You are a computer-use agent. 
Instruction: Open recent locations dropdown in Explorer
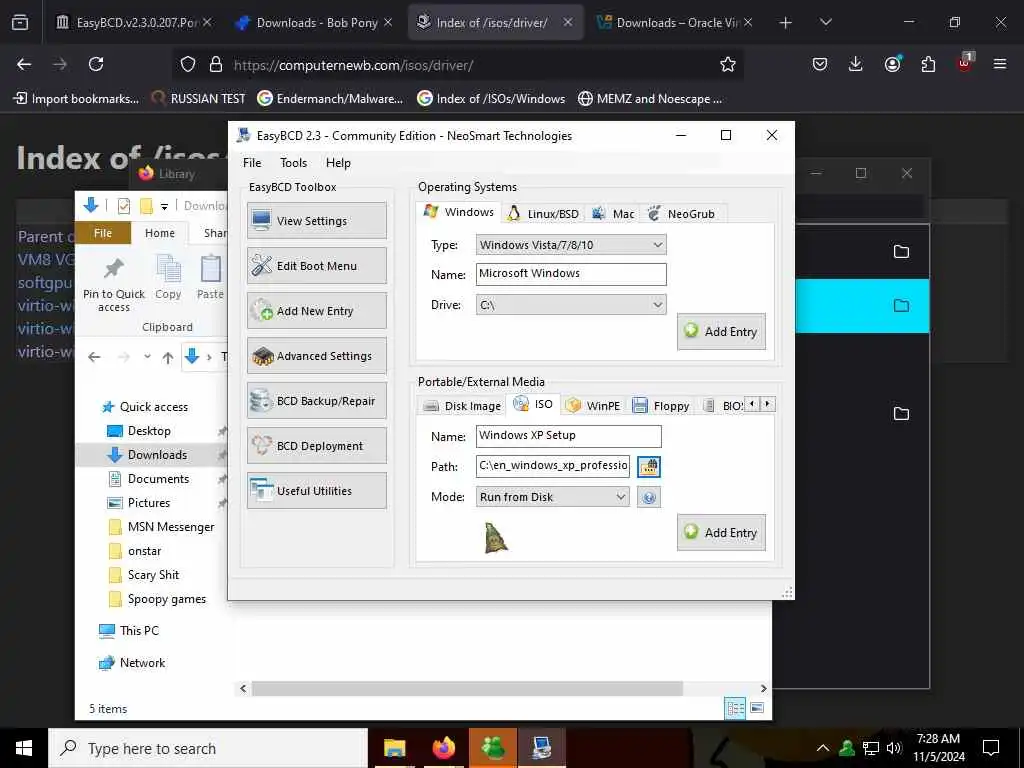pos(147,357)
